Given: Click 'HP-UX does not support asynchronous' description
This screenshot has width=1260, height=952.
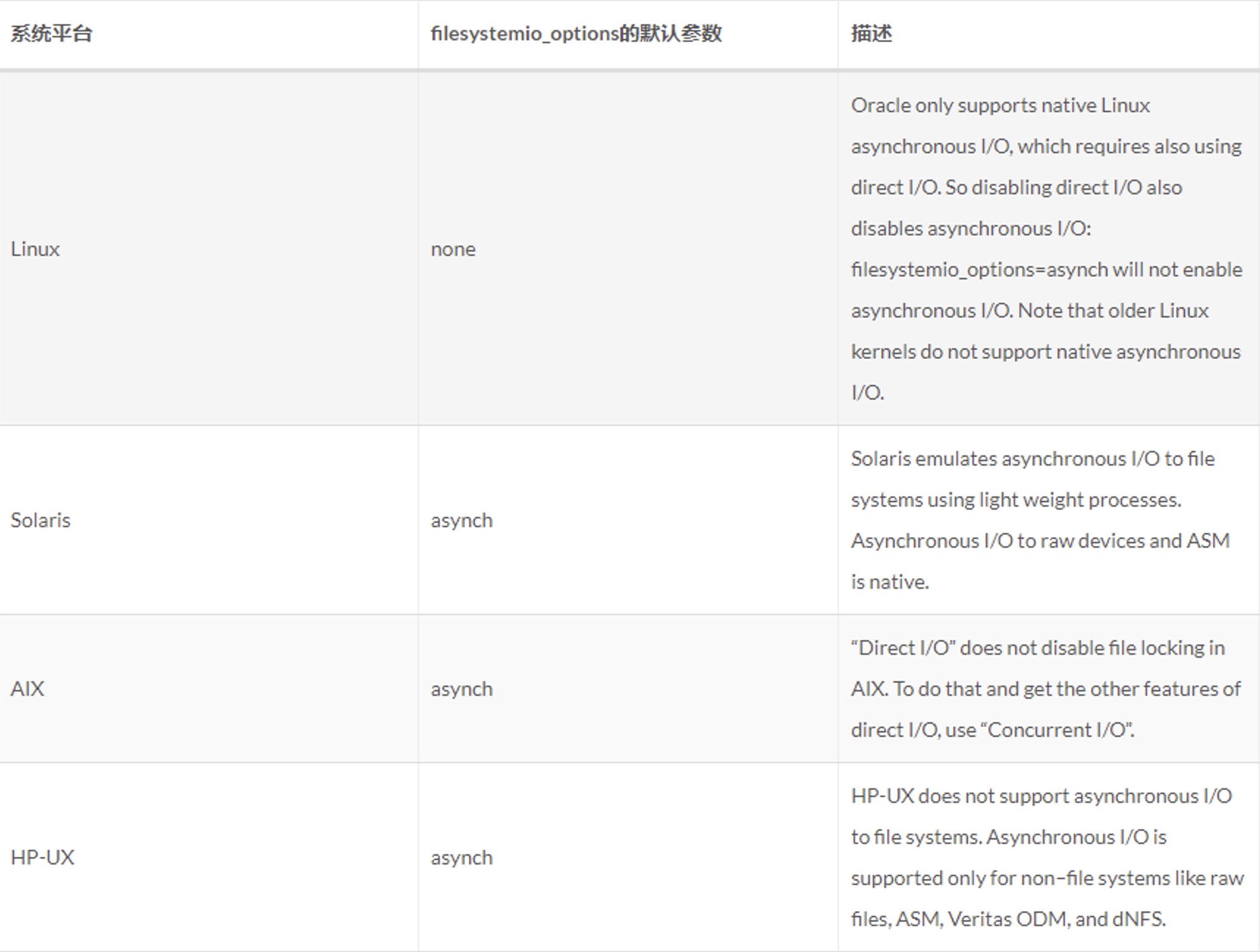Looking at the screenshot, I should pos(1048,857).
